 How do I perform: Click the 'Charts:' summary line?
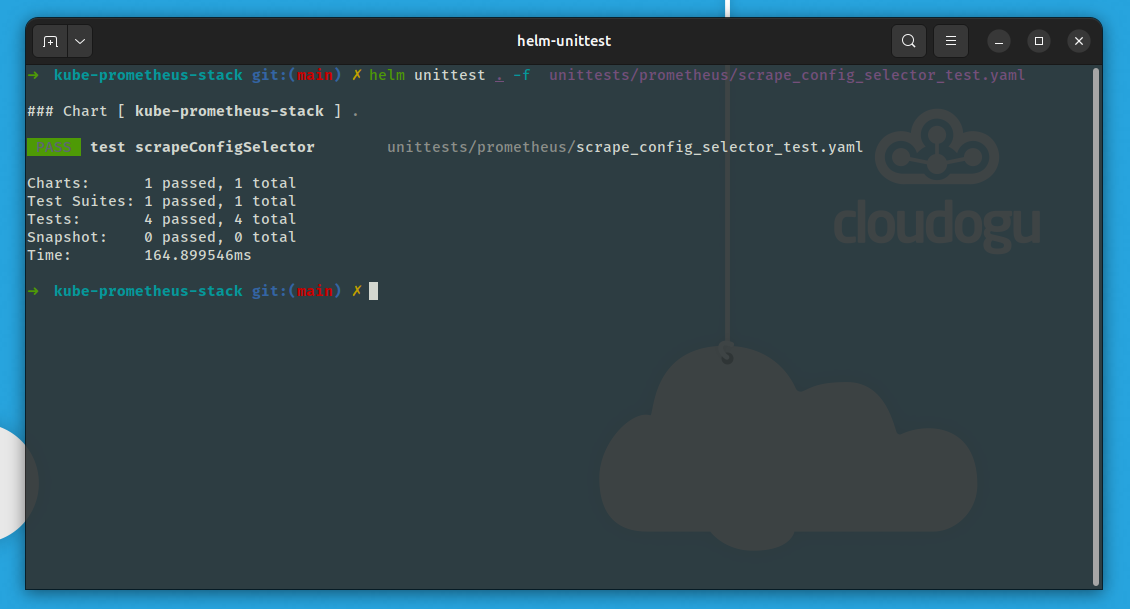point(161,183)
